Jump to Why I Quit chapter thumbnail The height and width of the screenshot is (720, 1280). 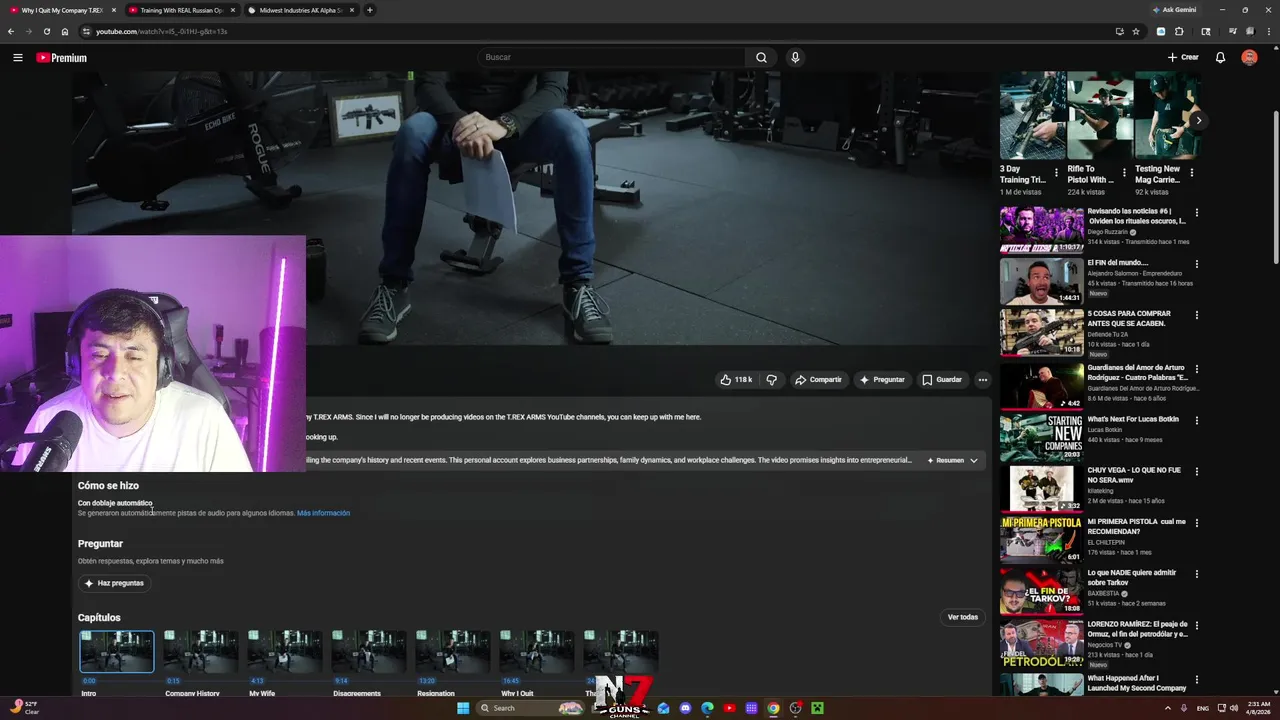pyautogui.click(x=537, y=652)
